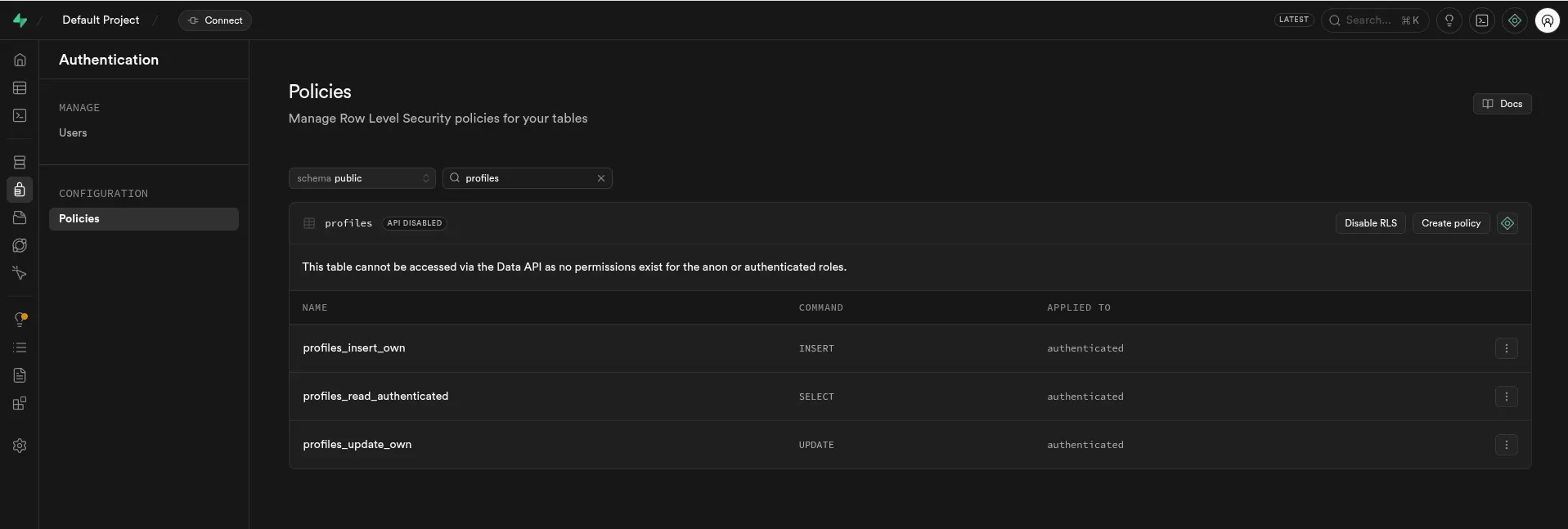Screen dimensions: 1568x529
Task: Clear the profiles search filter
Action: pyautogui.click(x=600, y=178)
